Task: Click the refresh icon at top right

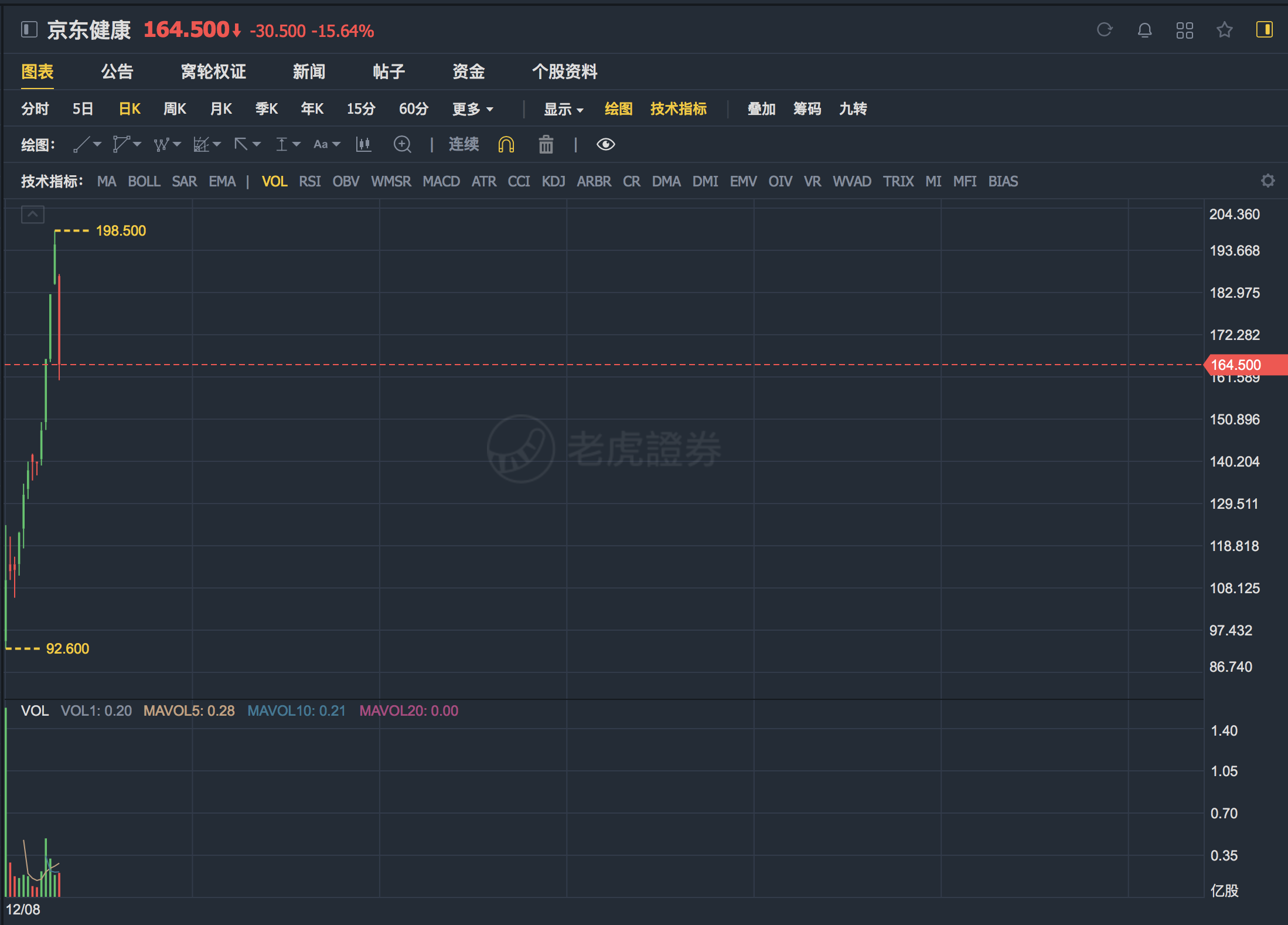Action: click(1105, 30)
